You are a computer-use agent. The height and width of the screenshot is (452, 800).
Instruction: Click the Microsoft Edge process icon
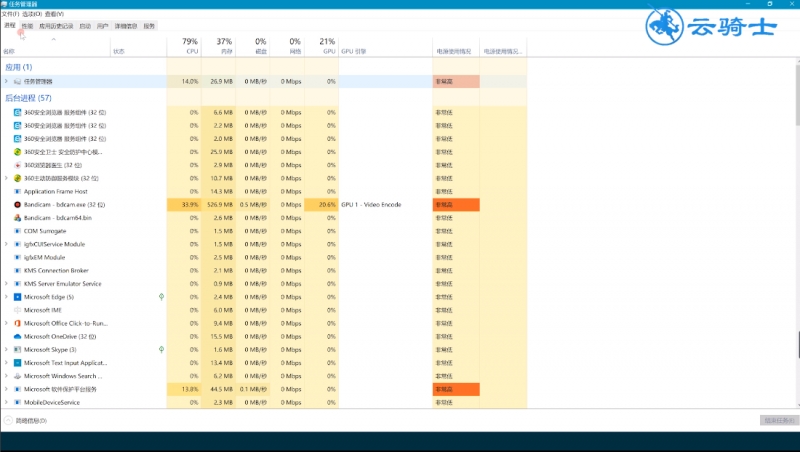(x=17, y=297)
